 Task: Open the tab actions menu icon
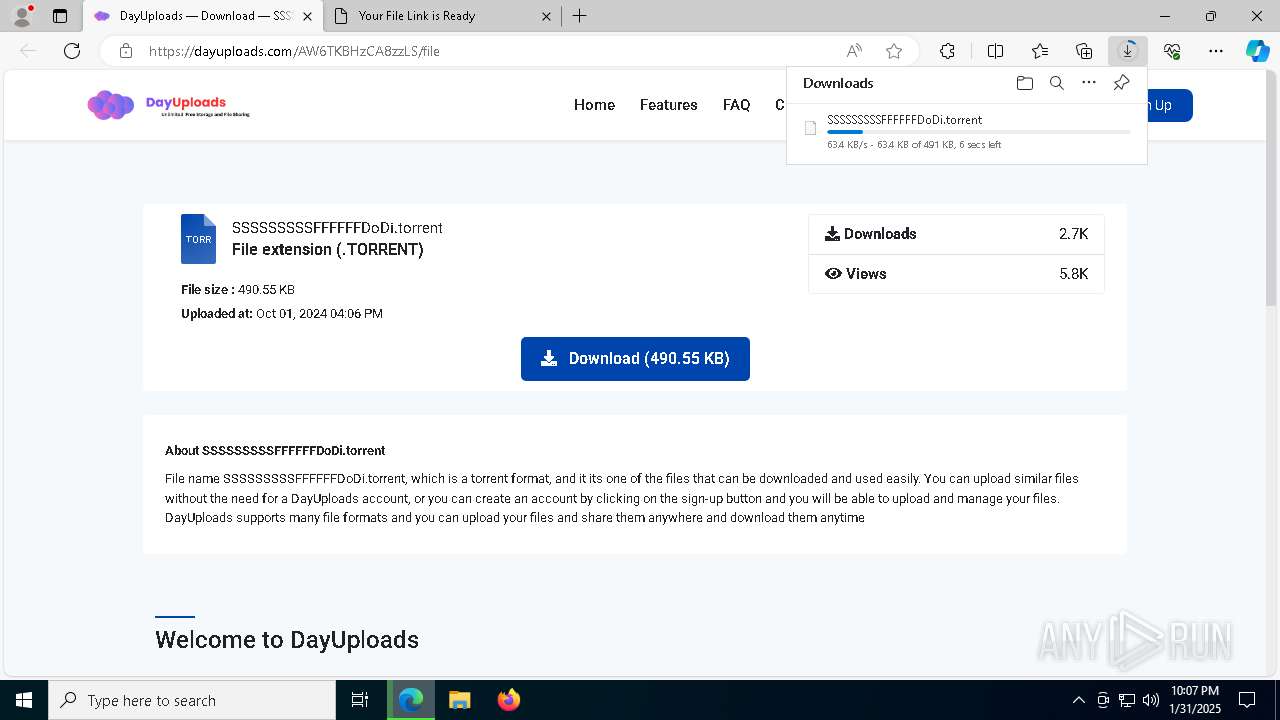(60, 16)
